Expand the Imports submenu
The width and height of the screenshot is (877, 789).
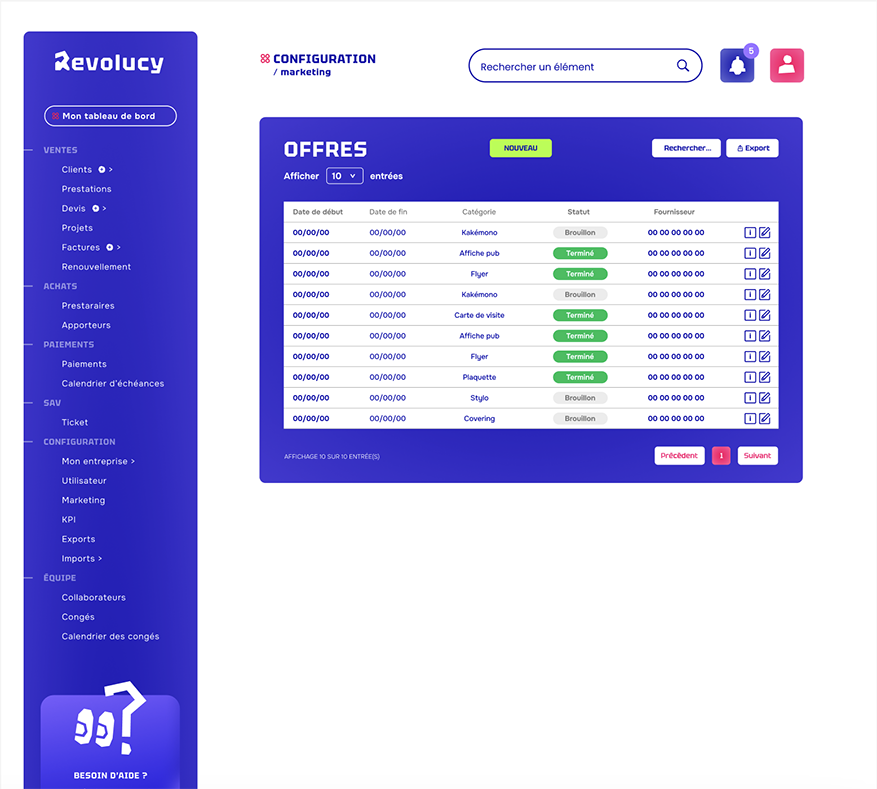click(81, 559)
